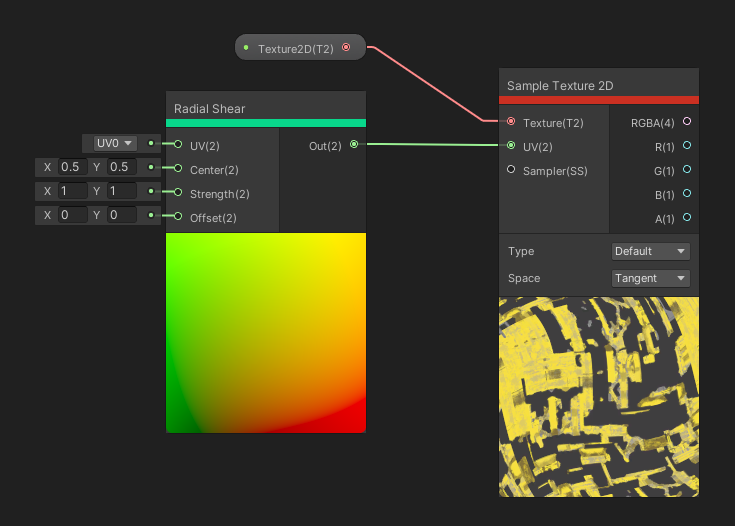Click the Out(2) port on Radial Shear
The width and height of the screenshot is (735, 526).
coord(354,145)
